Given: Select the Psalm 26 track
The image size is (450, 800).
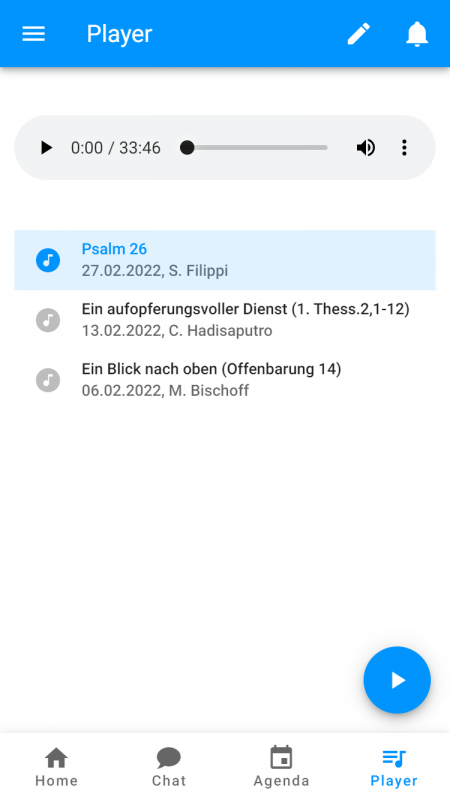Looking at the screenshot, I should pyautogui.click(x=225, y=260).
